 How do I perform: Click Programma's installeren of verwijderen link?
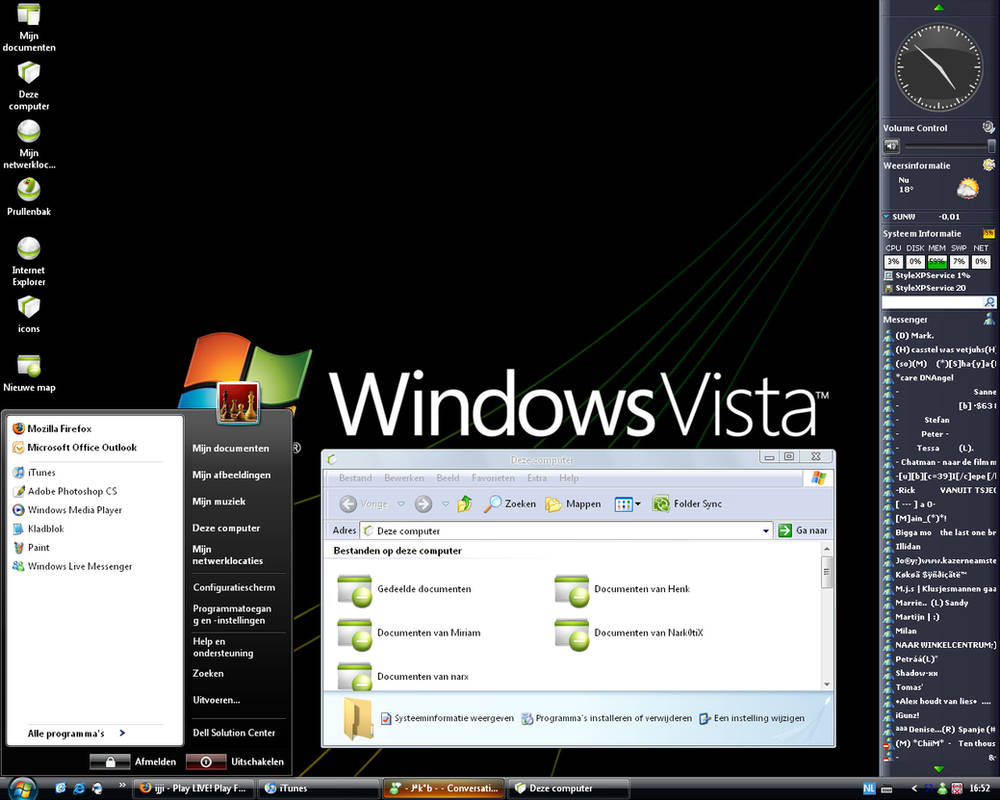tap(607, 718)
